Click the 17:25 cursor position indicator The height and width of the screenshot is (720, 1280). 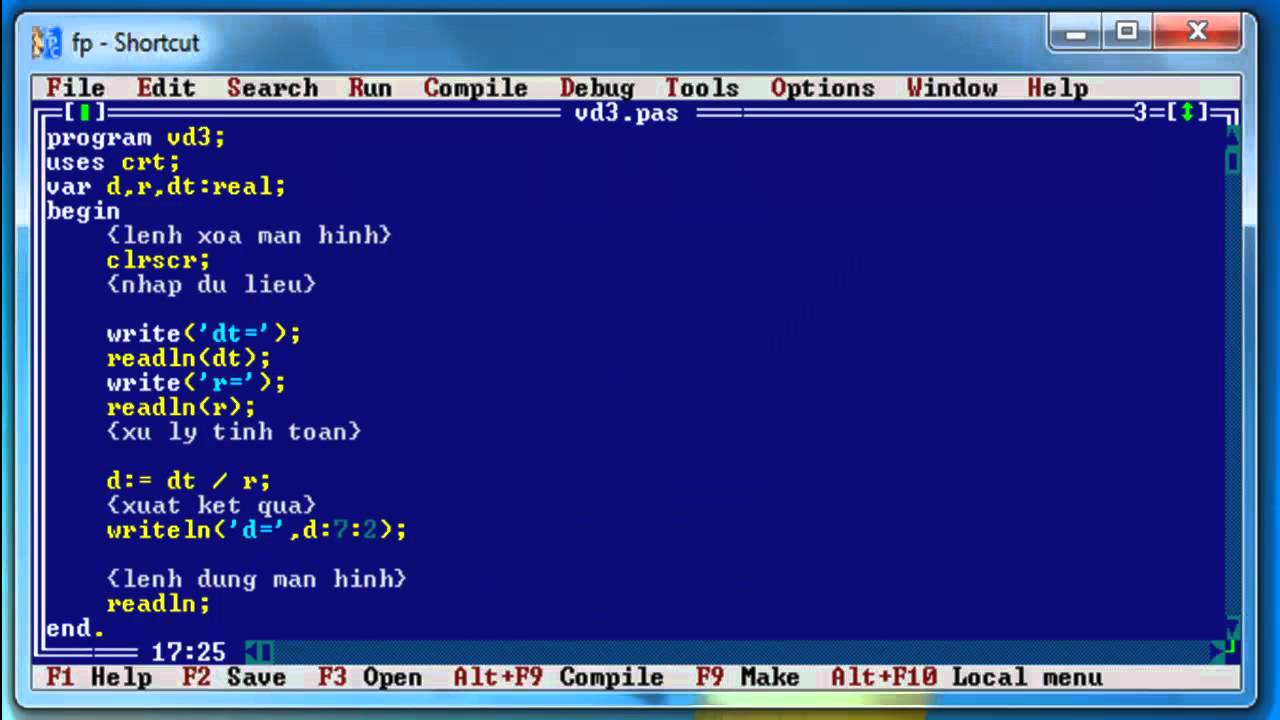[x=188, y=653]
